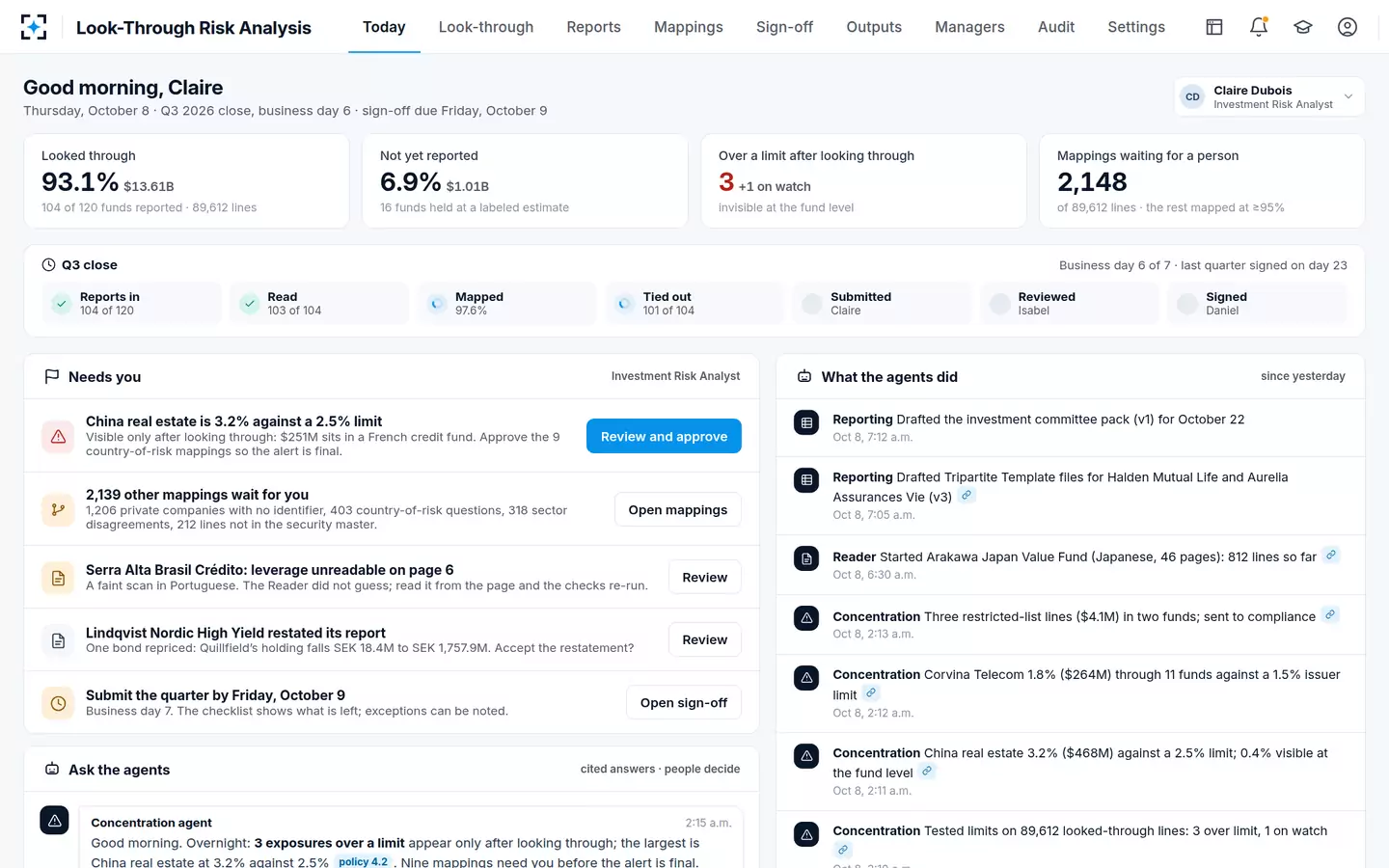Screen dimensions: 1389x868
Task: Click link icon after Arakawa Japan Value Fund entry
Action: click(x=1331, y=556)
